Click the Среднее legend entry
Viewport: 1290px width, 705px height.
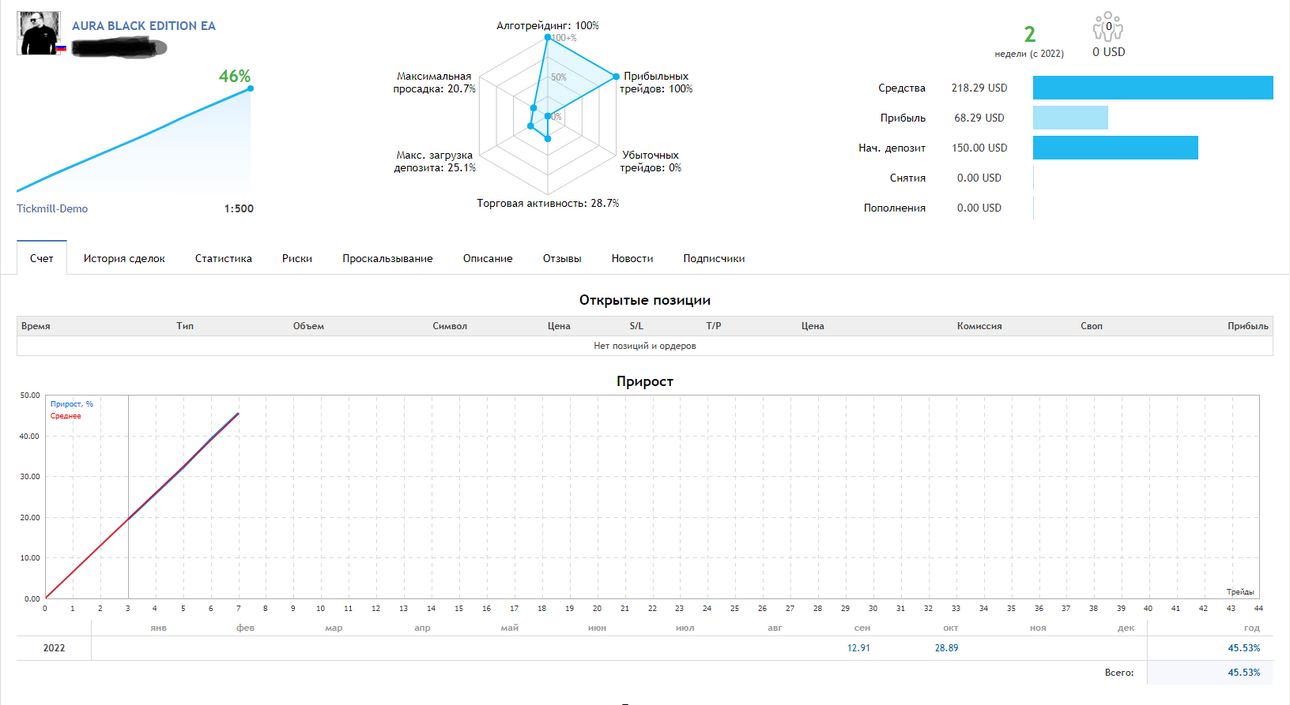66,416
